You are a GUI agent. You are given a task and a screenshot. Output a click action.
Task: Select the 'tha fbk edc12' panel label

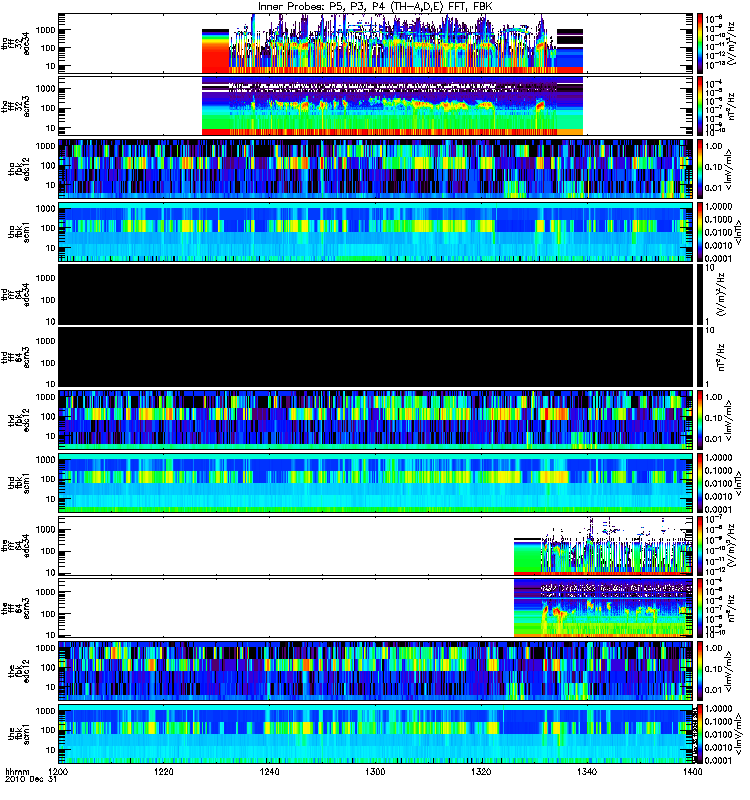pyautogui.click(x=19, y=169)
